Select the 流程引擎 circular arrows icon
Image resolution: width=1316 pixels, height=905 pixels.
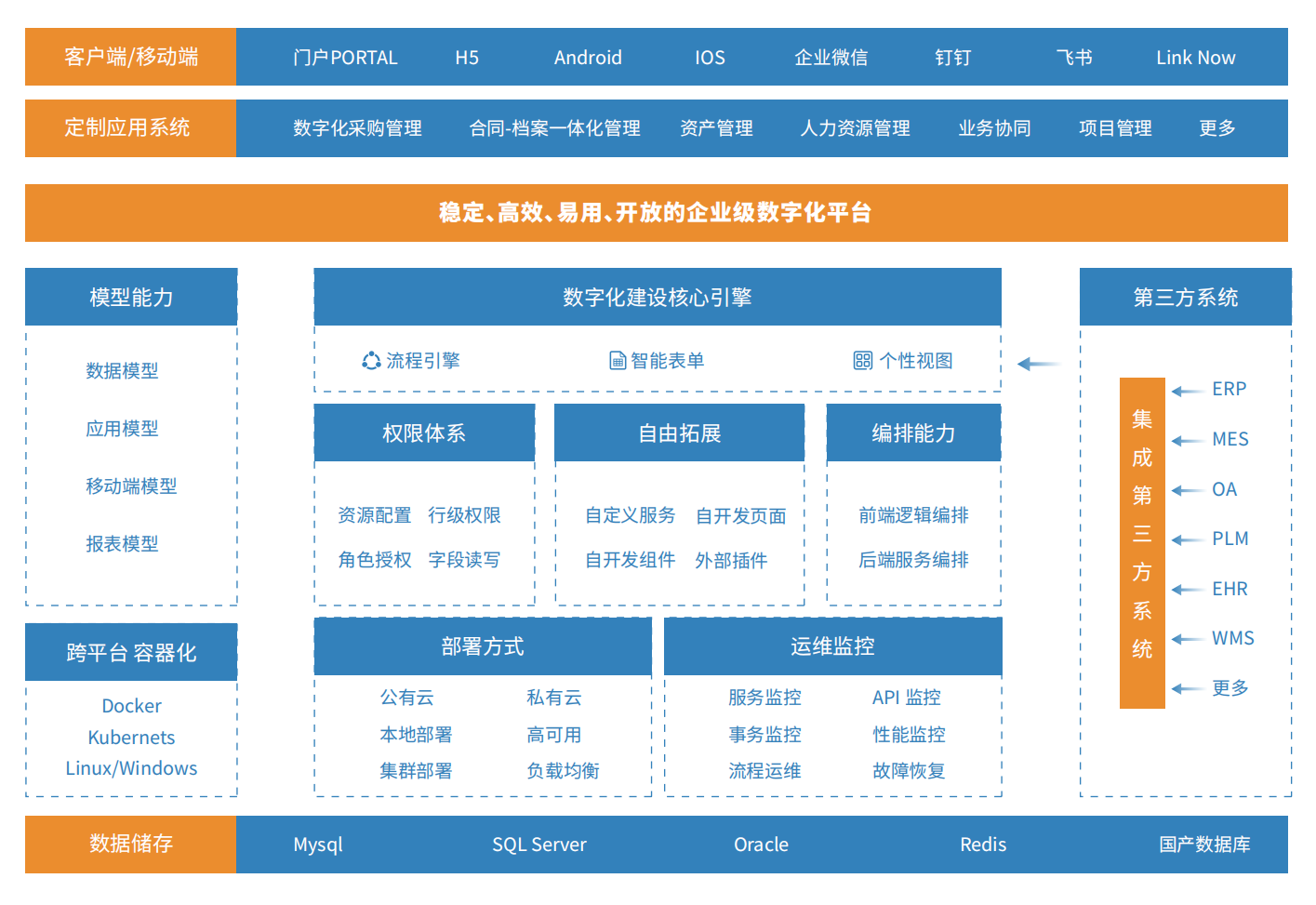370,360
